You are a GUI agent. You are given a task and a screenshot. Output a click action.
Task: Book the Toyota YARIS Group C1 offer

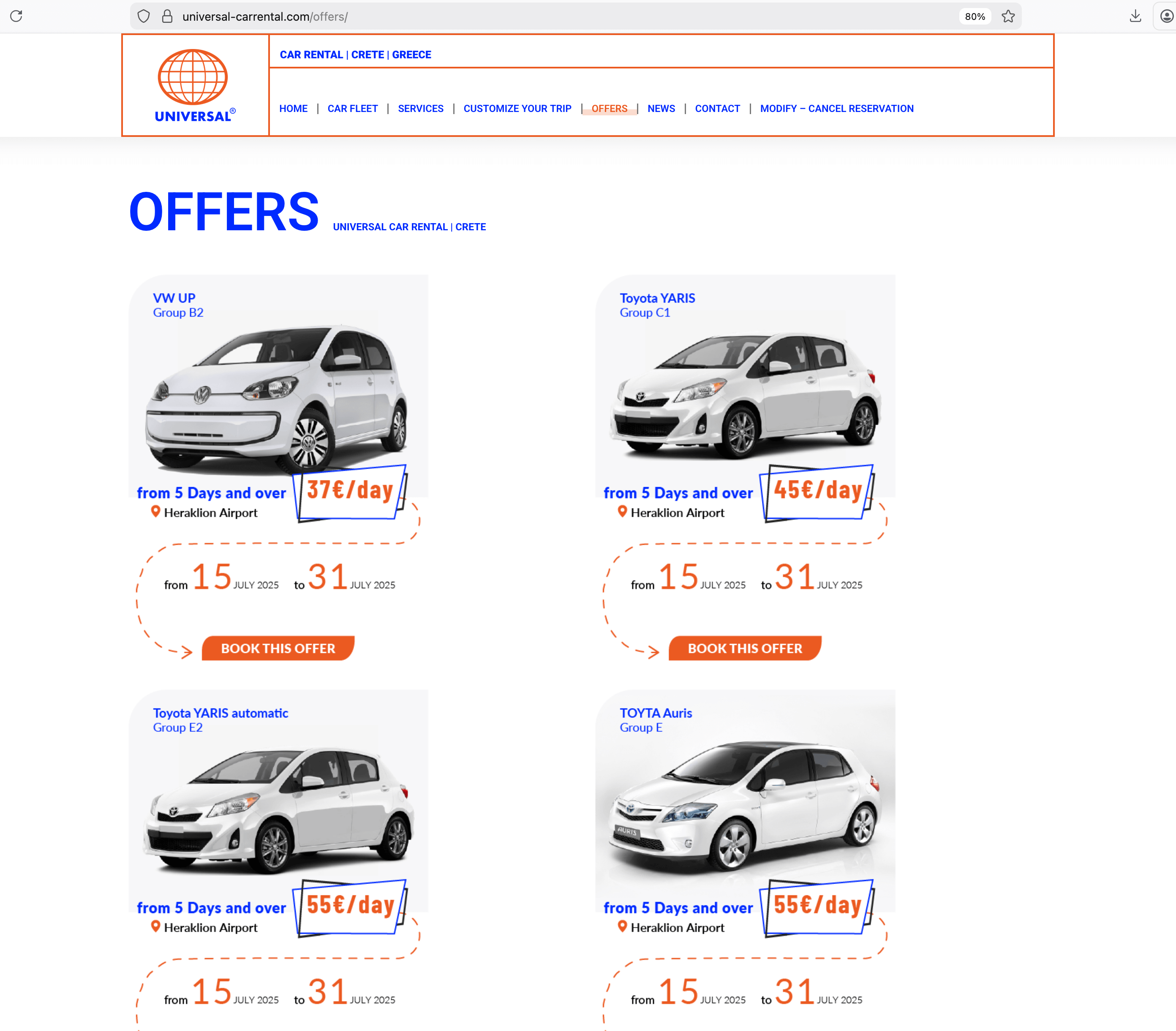pos(745,649)
